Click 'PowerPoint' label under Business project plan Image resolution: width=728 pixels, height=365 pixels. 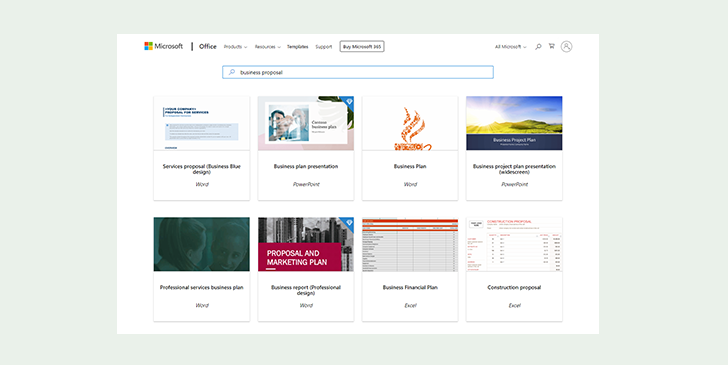pos(514,184)
